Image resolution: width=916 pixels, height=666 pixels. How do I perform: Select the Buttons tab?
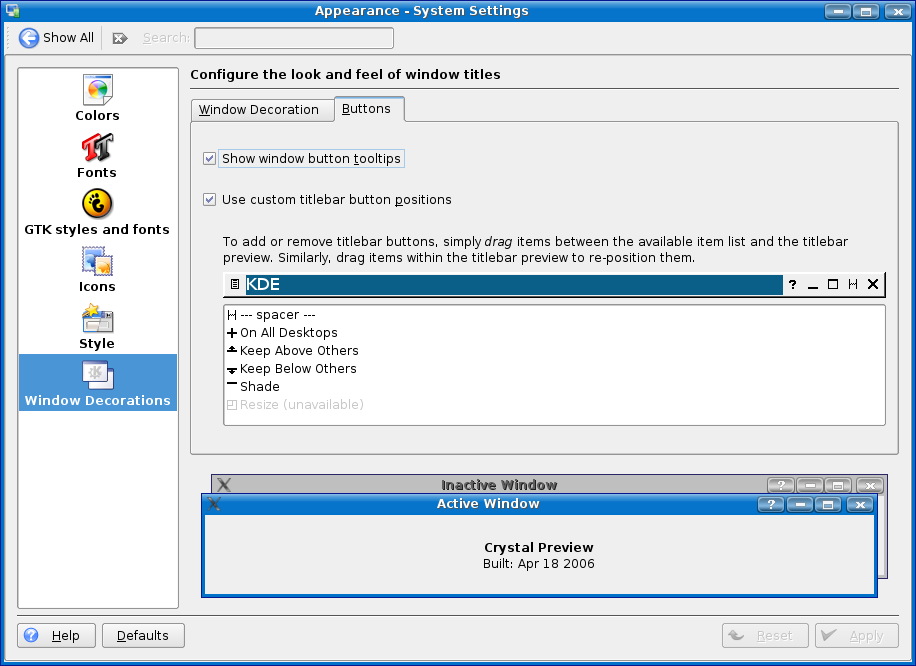[367, 109]
